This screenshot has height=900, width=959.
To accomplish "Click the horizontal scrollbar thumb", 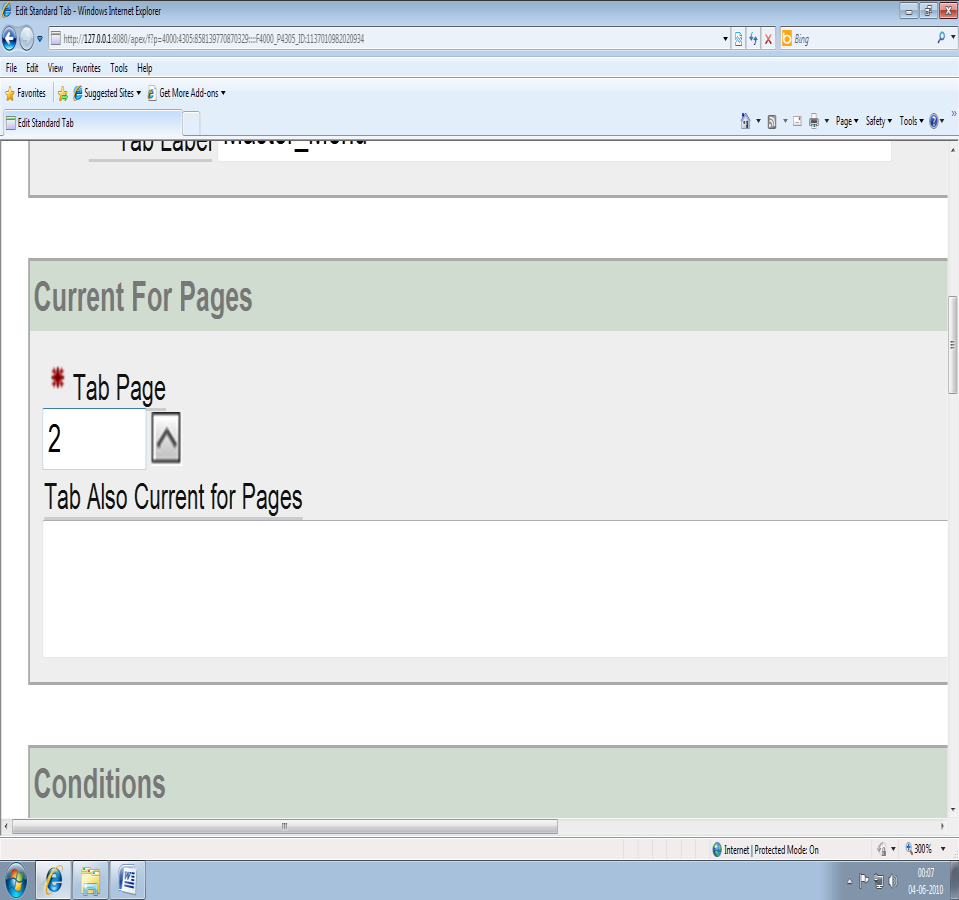I will 284,827.
